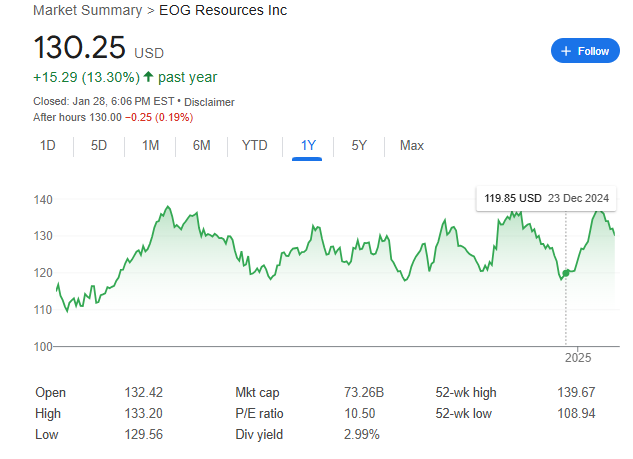This screenshot has height=459, width=633.
Task: Select the 6M time range tab
Action: pyautogui.click(x=201, y=145)
